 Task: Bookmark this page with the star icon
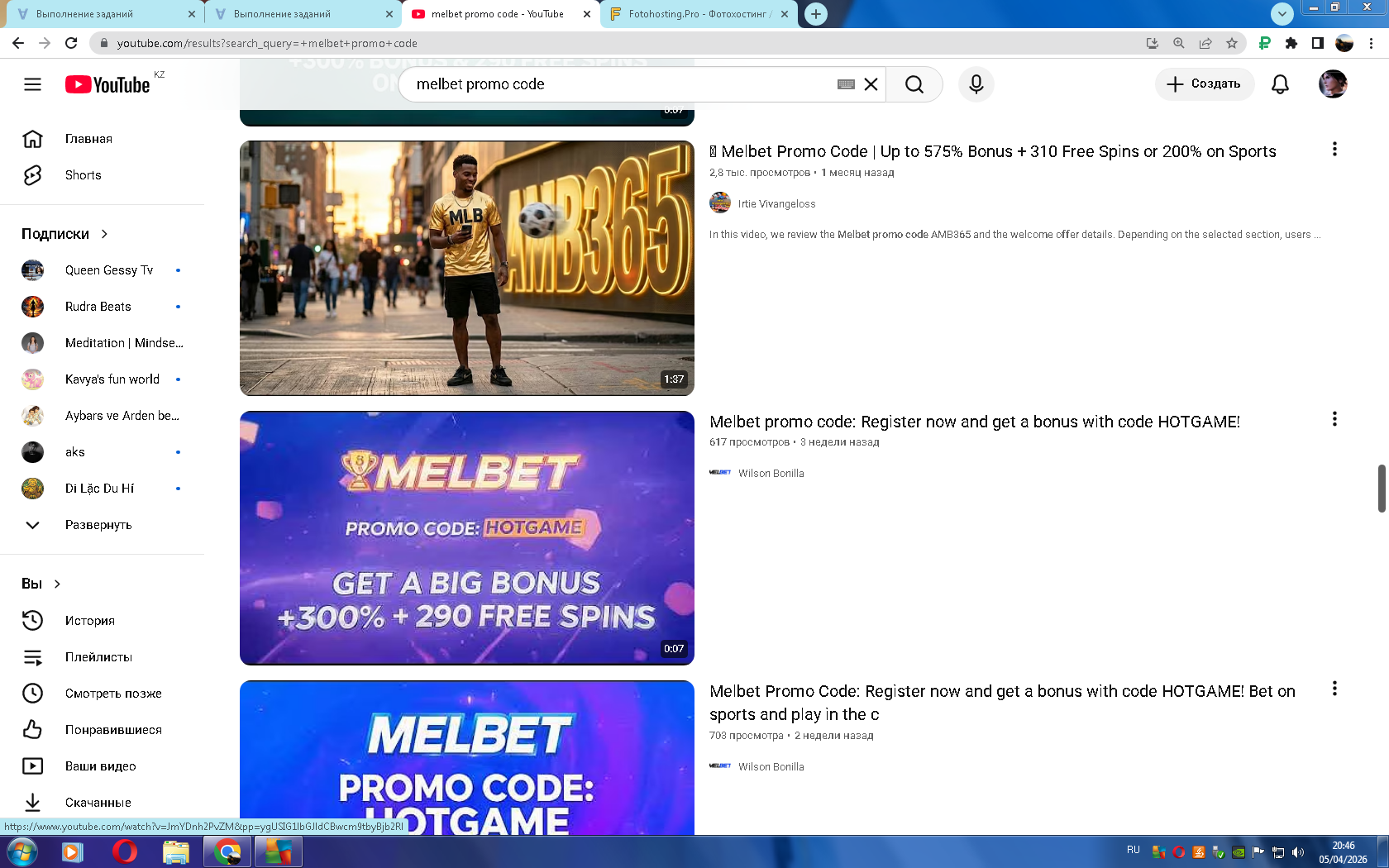tap(1232, 43)
